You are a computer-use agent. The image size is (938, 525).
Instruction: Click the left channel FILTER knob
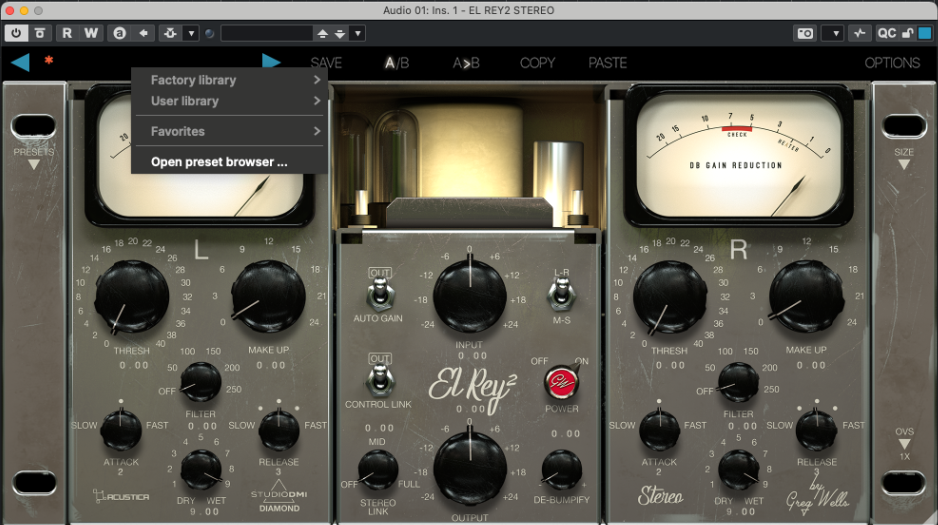point(200,382)
